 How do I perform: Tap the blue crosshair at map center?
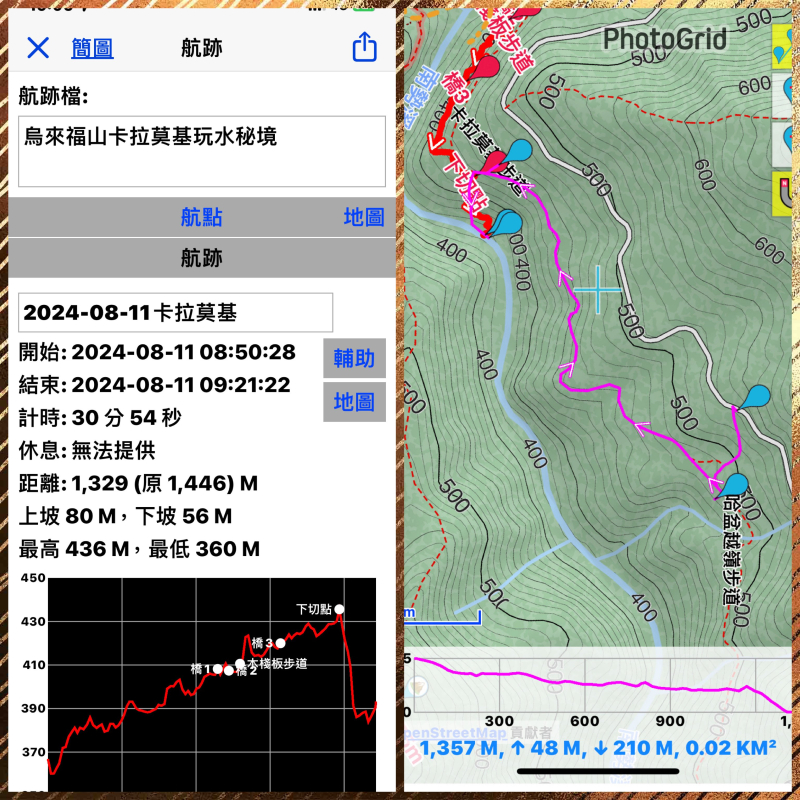(x=598, y=290)
